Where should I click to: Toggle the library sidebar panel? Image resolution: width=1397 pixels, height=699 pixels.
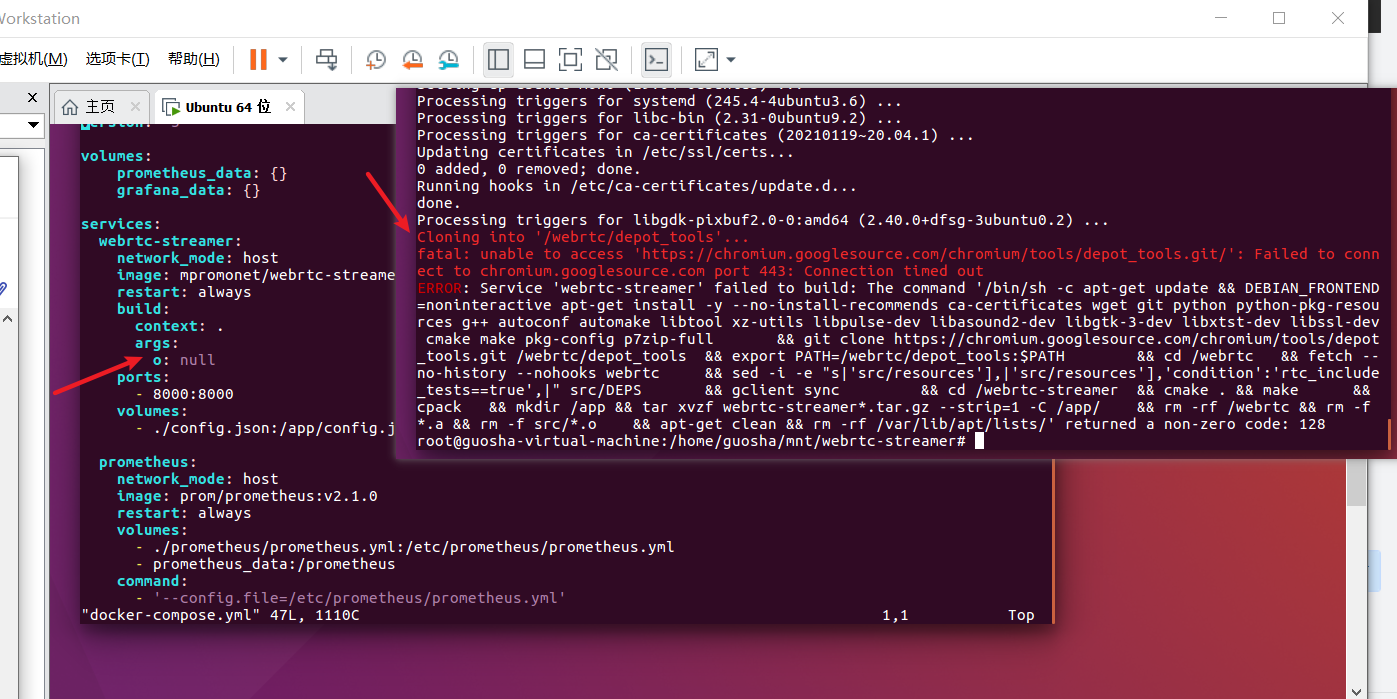498,59
